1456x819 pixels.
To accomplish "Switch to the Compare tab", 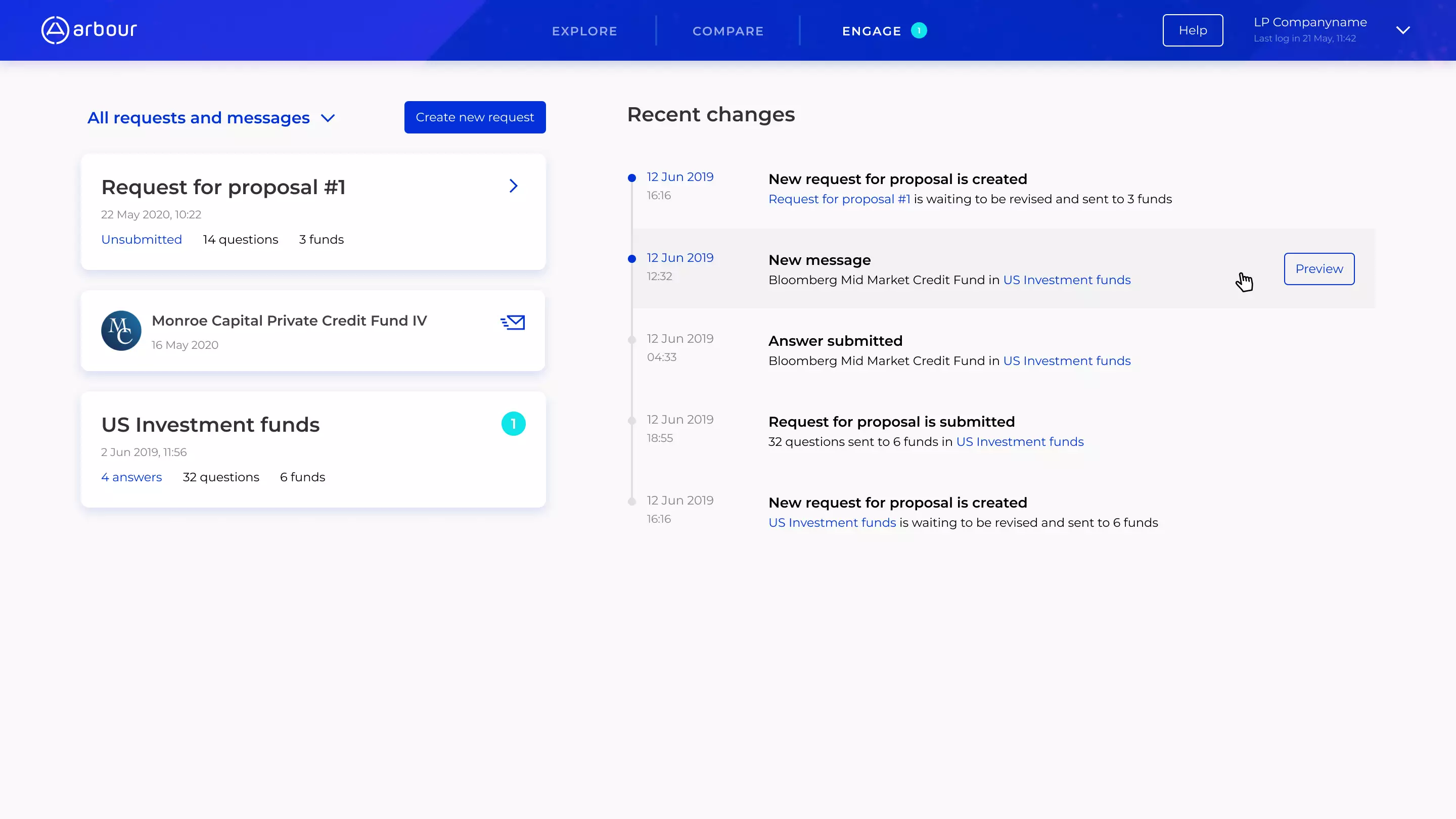I will coord(727,31).
